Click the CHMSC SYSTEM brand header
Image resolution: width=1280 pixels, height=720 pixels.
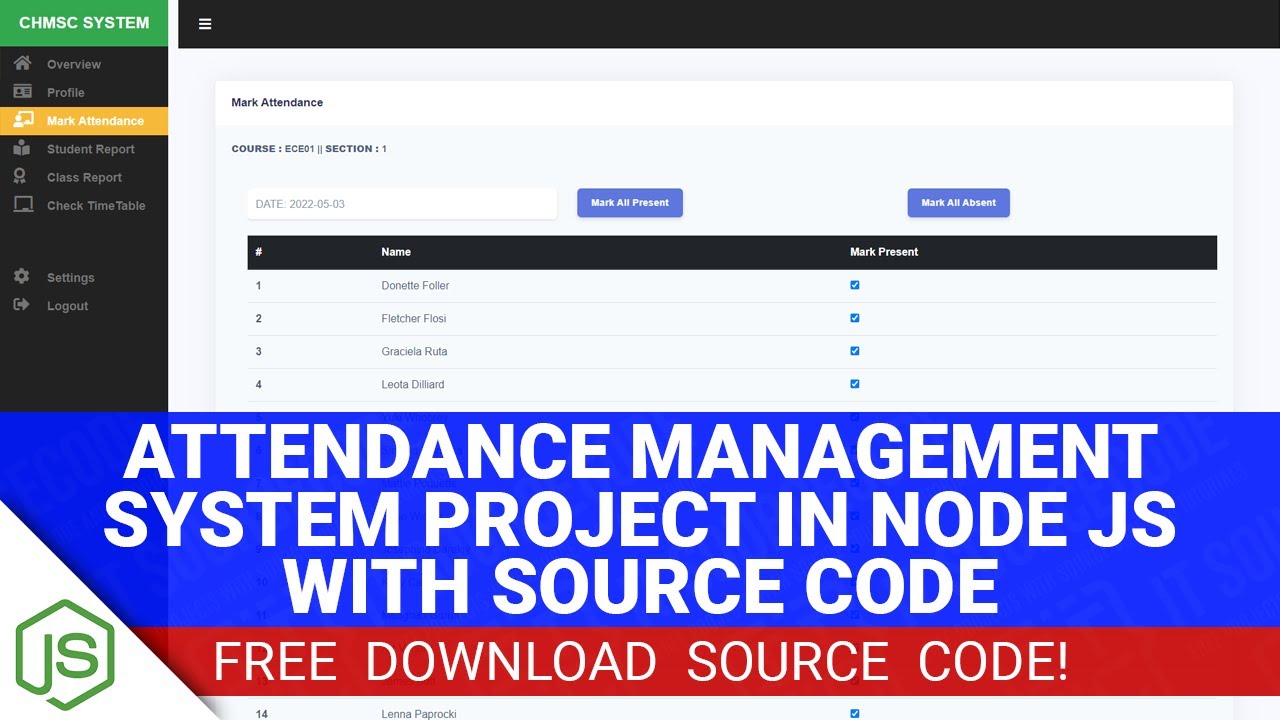(84, 23)
